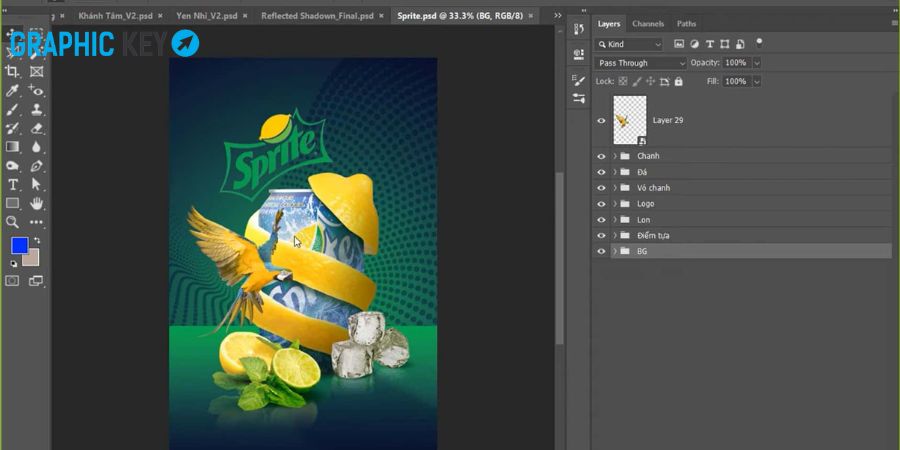This screenshot has width=900, height=450.
Task: Select the Eyedropper tool
Action: [12, 90]
